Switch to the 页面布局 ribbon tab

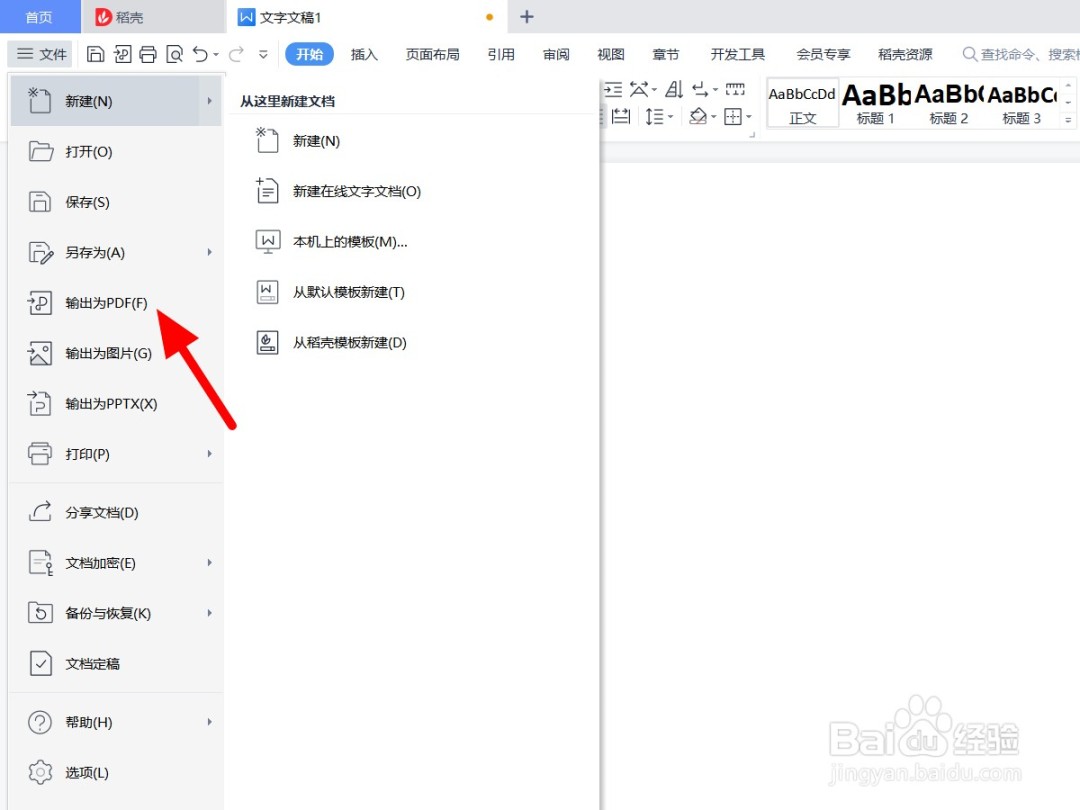(x=433, y=54)
